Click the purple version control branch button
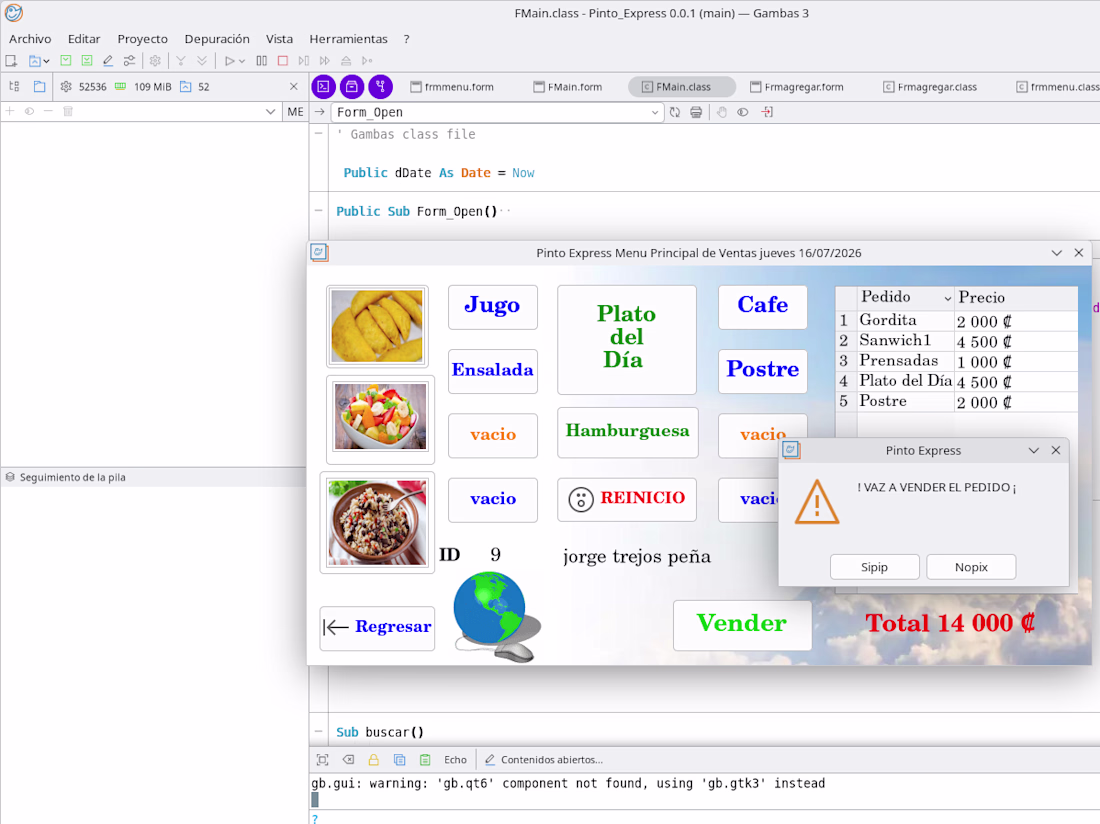This screenshot has width=1100, height=824. pyautogui.click(x=380, y=86)
